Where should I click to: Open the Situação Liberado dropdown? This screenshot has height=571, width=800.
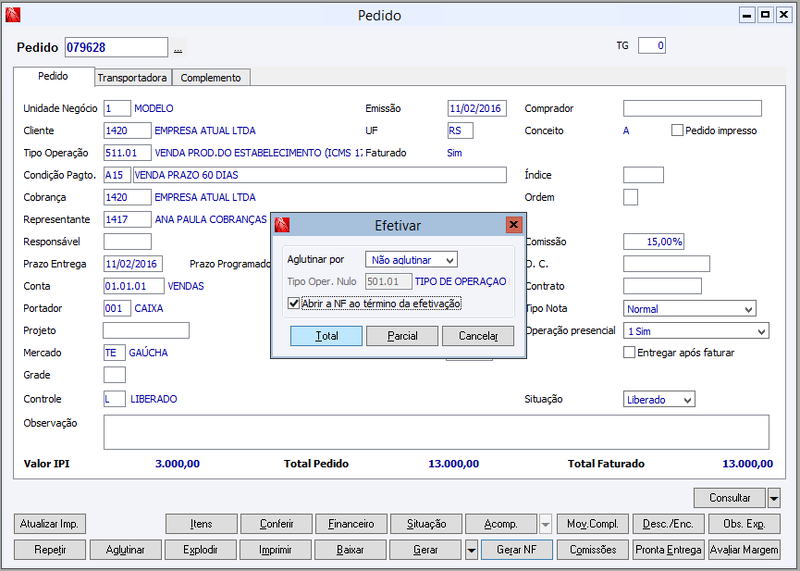point(659,400)
